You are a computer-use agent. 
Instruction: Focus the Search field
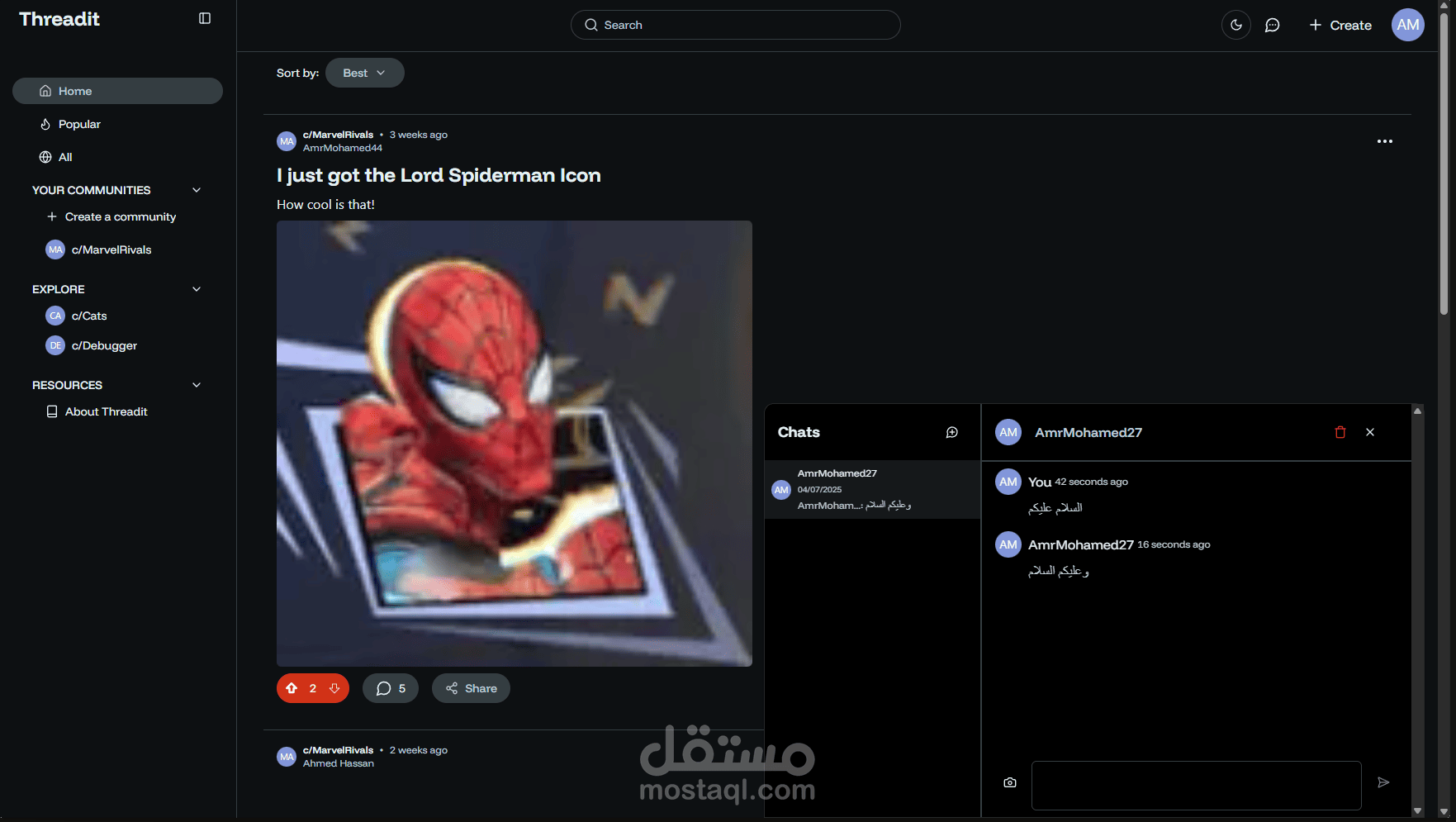click(735, 25)
